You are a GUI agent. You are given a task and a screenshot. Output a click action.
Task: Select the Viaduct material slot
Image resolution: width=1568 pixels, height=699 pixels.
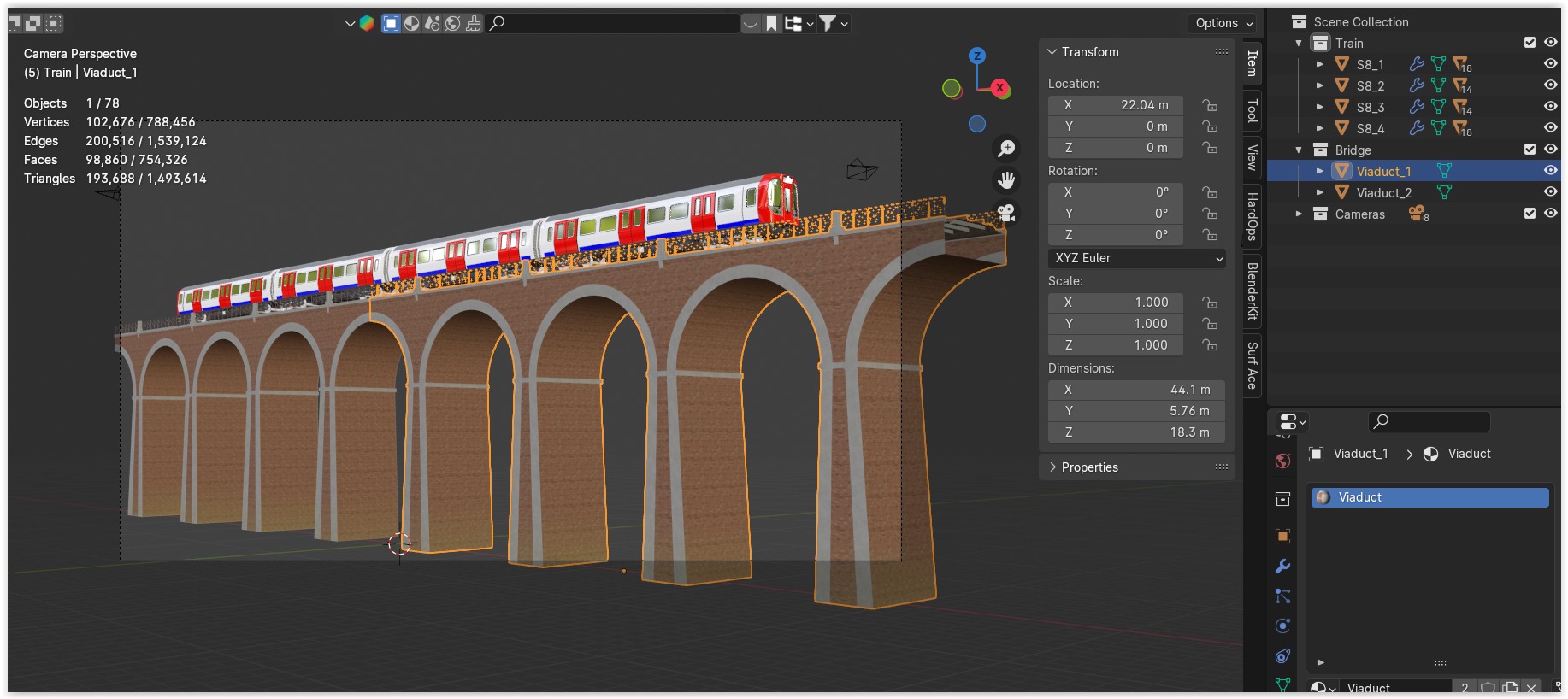click(x=1430, y=497)
